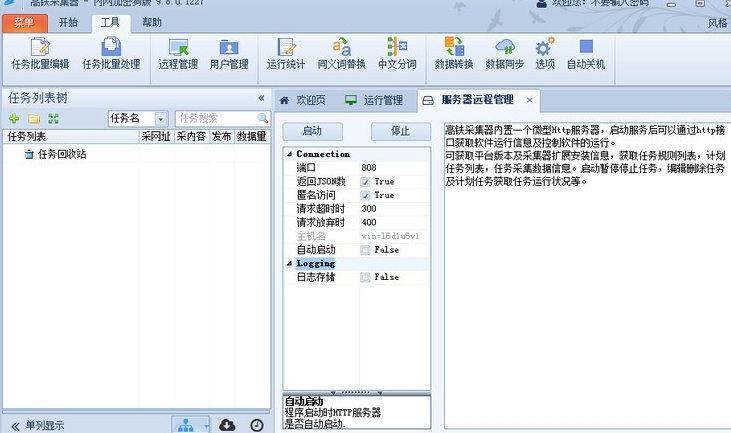This screenshot has height=433, width=731.
Task: Uncheck the 返回JSON数 True checkbox
Action: [365, 182]
